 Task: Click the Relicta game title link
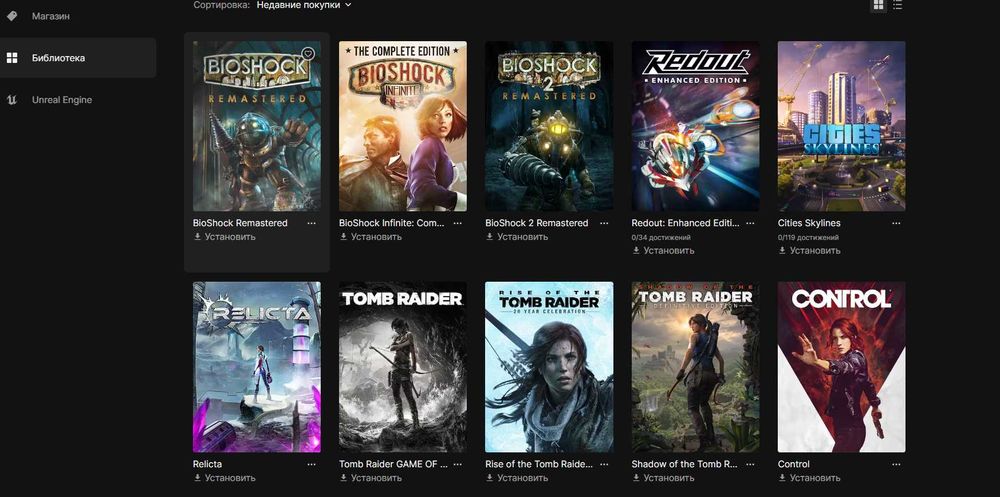click(x=207, y=464)
